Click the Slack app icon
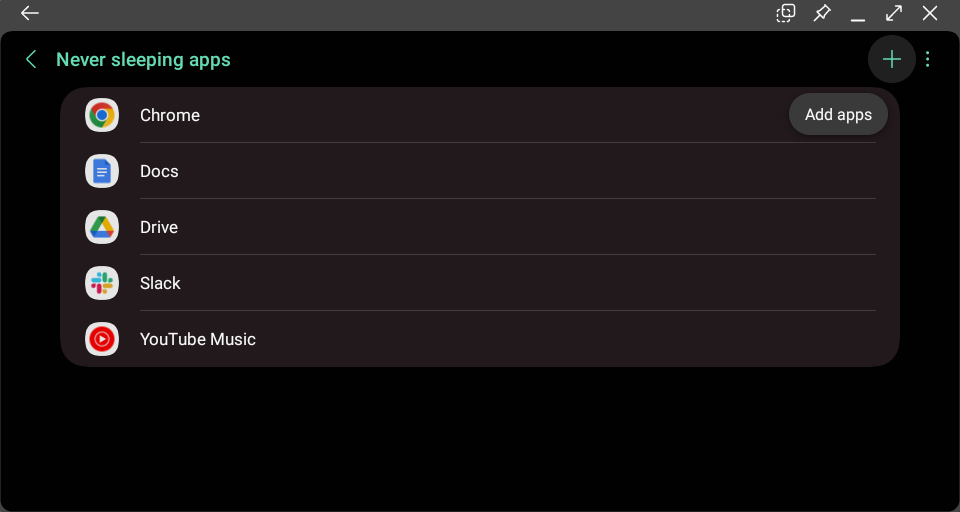960x512 pixels. pos(101,283)
